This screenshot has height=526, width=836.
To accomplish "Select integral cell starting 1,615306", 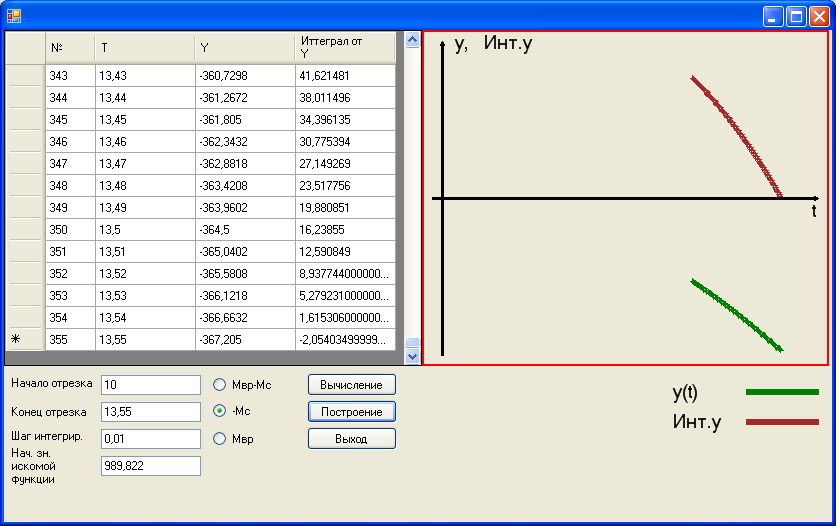I will (345, 318).
